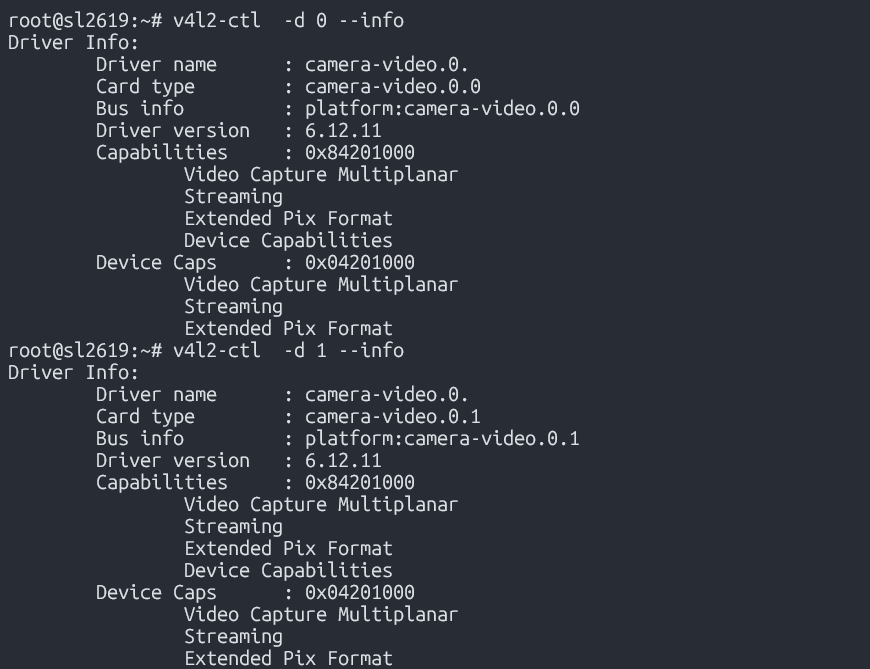Click the 'Driver name' label for device 0
The image size is (870, 669).
coord(156,64)
